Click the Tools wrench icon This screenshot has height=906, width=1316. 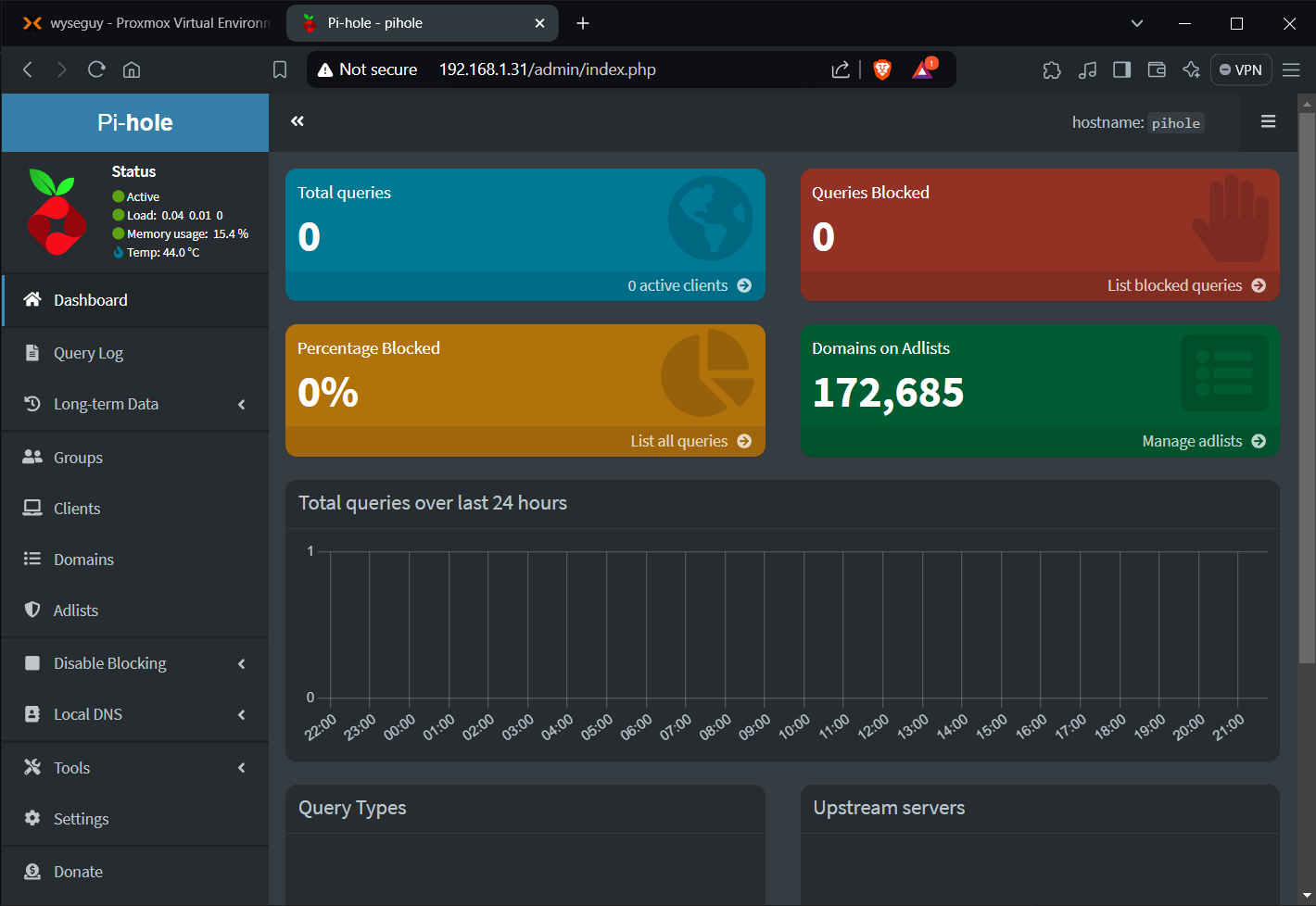tap(32, 767)
